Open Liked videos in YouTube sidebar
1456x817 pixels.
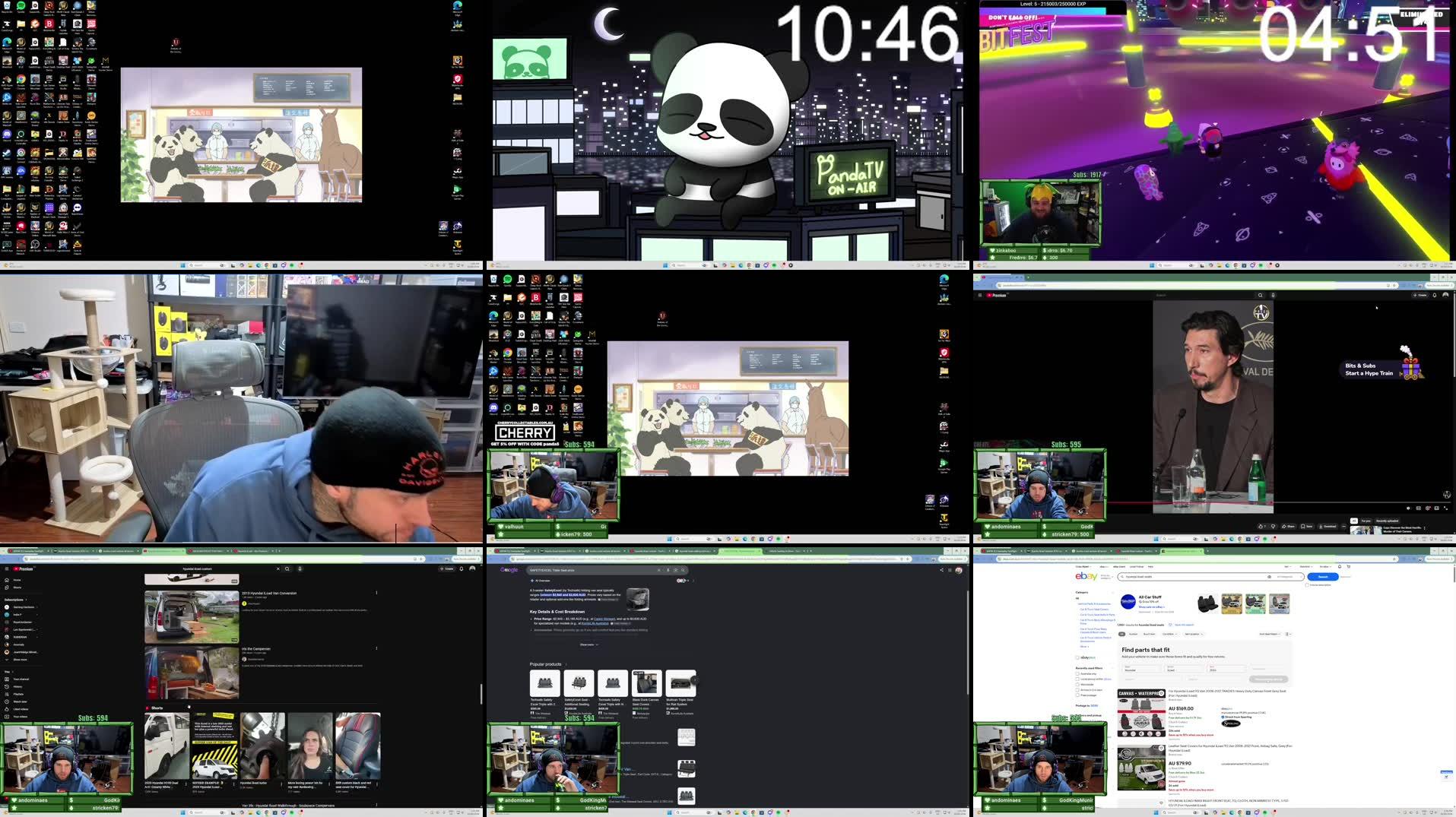pyautogui.click(x=17, y=709)
